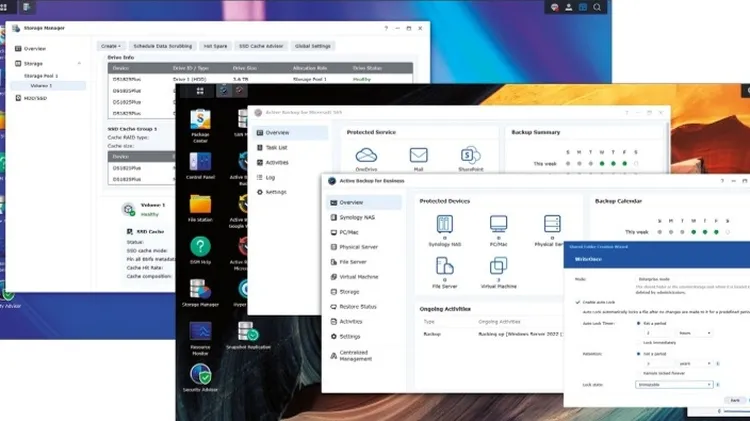This screenshot has height=421, width=750.
Task: Open the Security Advisor app icon
Action: (200, 374)
